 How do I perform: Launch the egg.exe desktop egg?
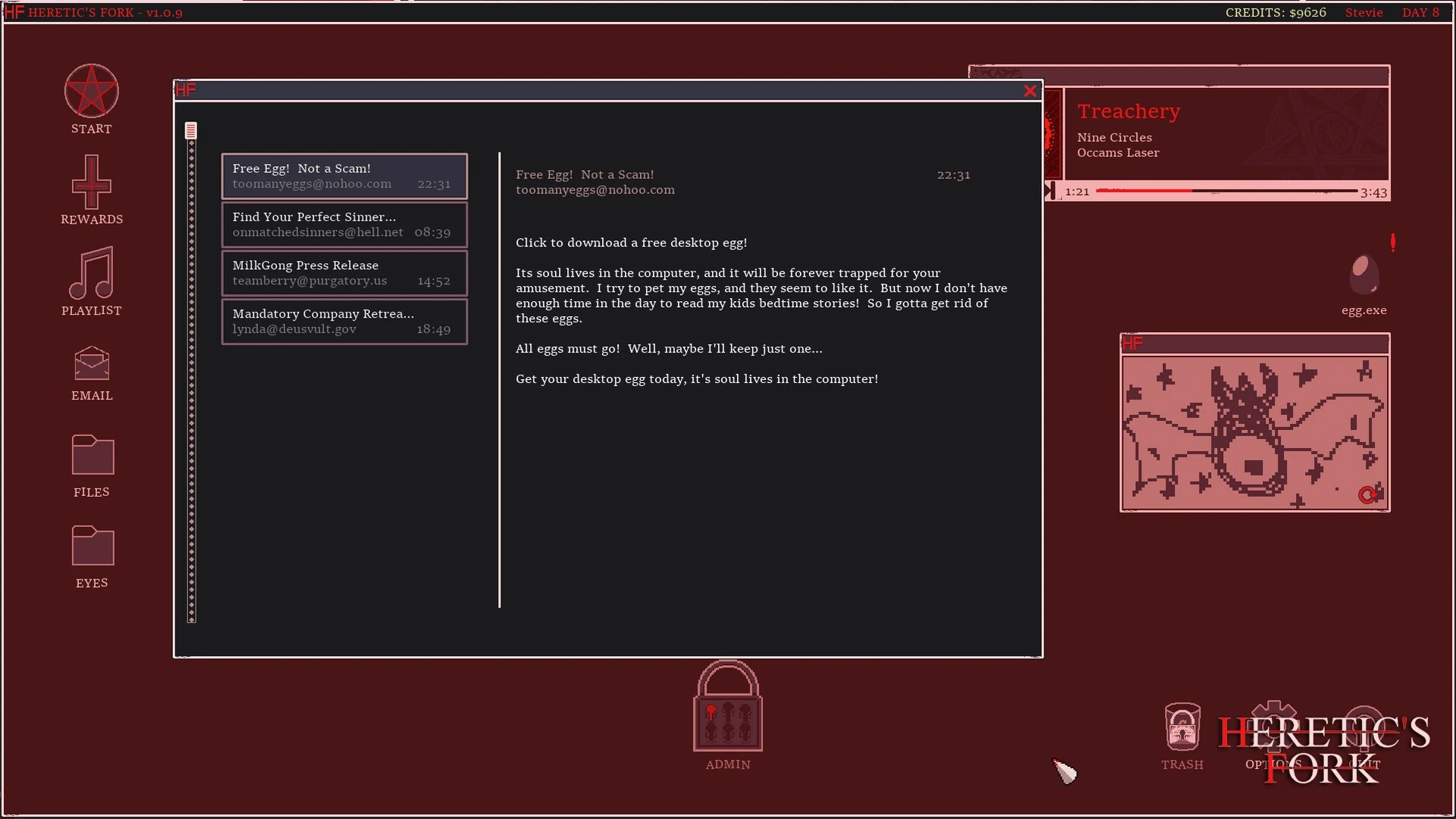click(x=1363, y=275)
